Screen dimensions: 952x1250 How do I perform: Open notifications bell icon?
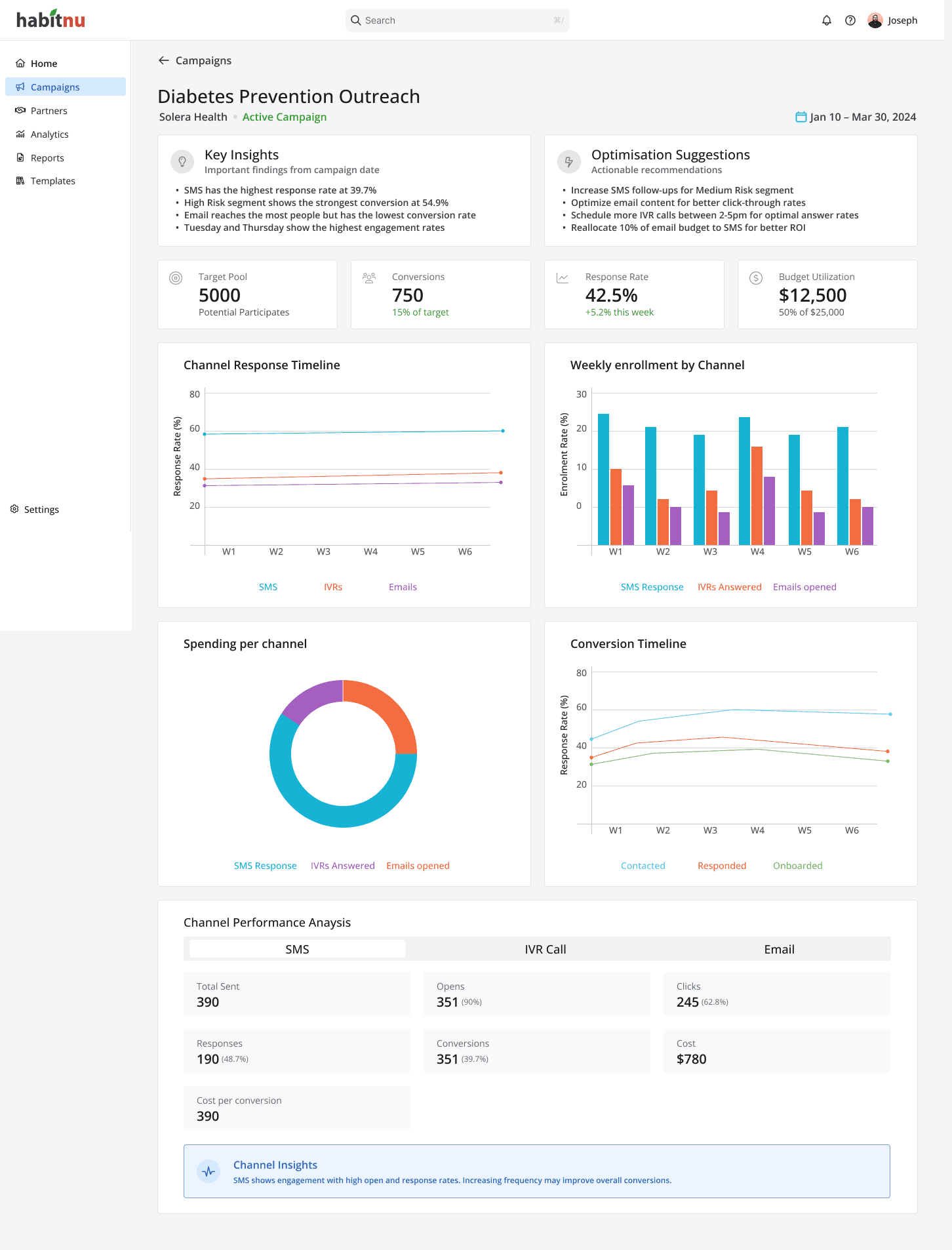coord(827,20)
